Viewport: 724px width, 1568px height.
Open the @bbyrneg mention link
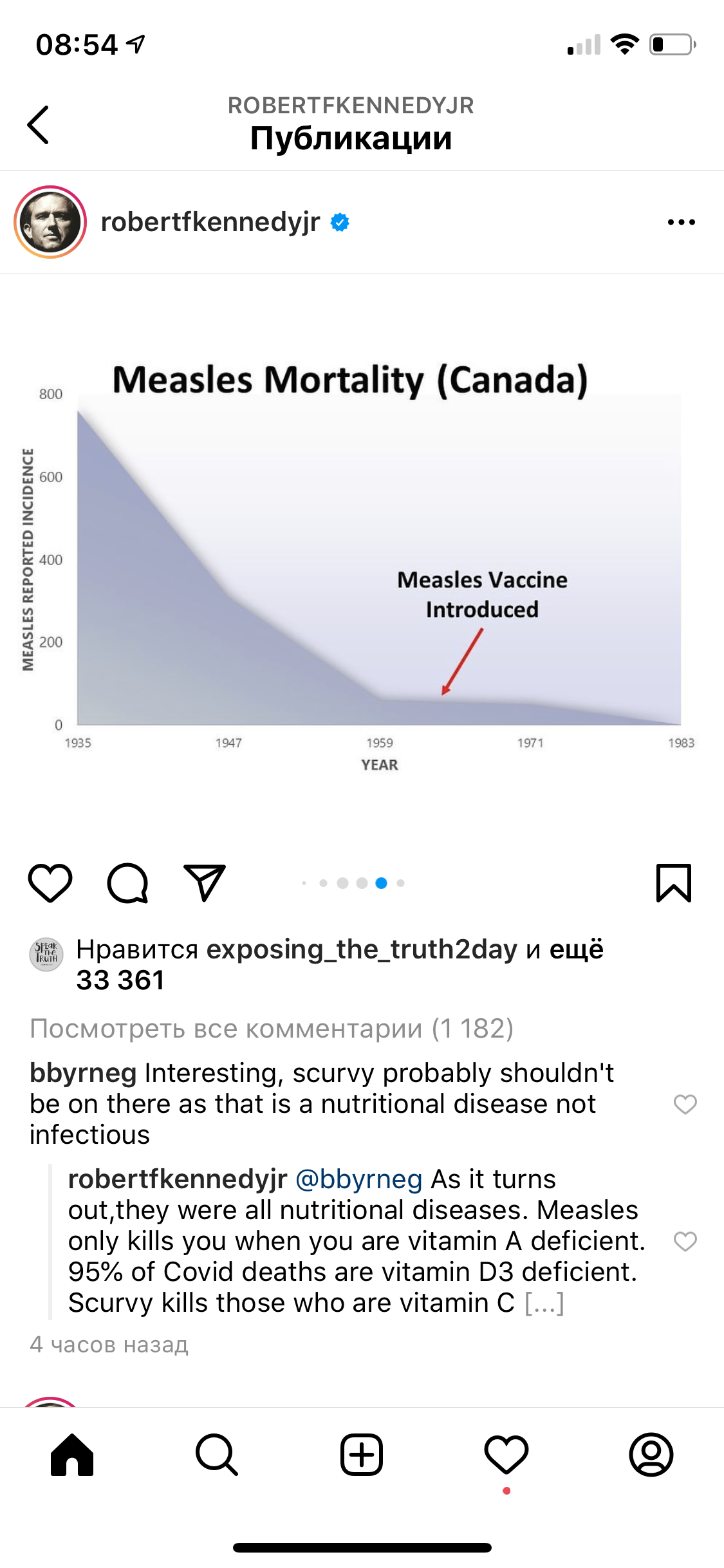pyautogui.click(x=358, y=1179)
